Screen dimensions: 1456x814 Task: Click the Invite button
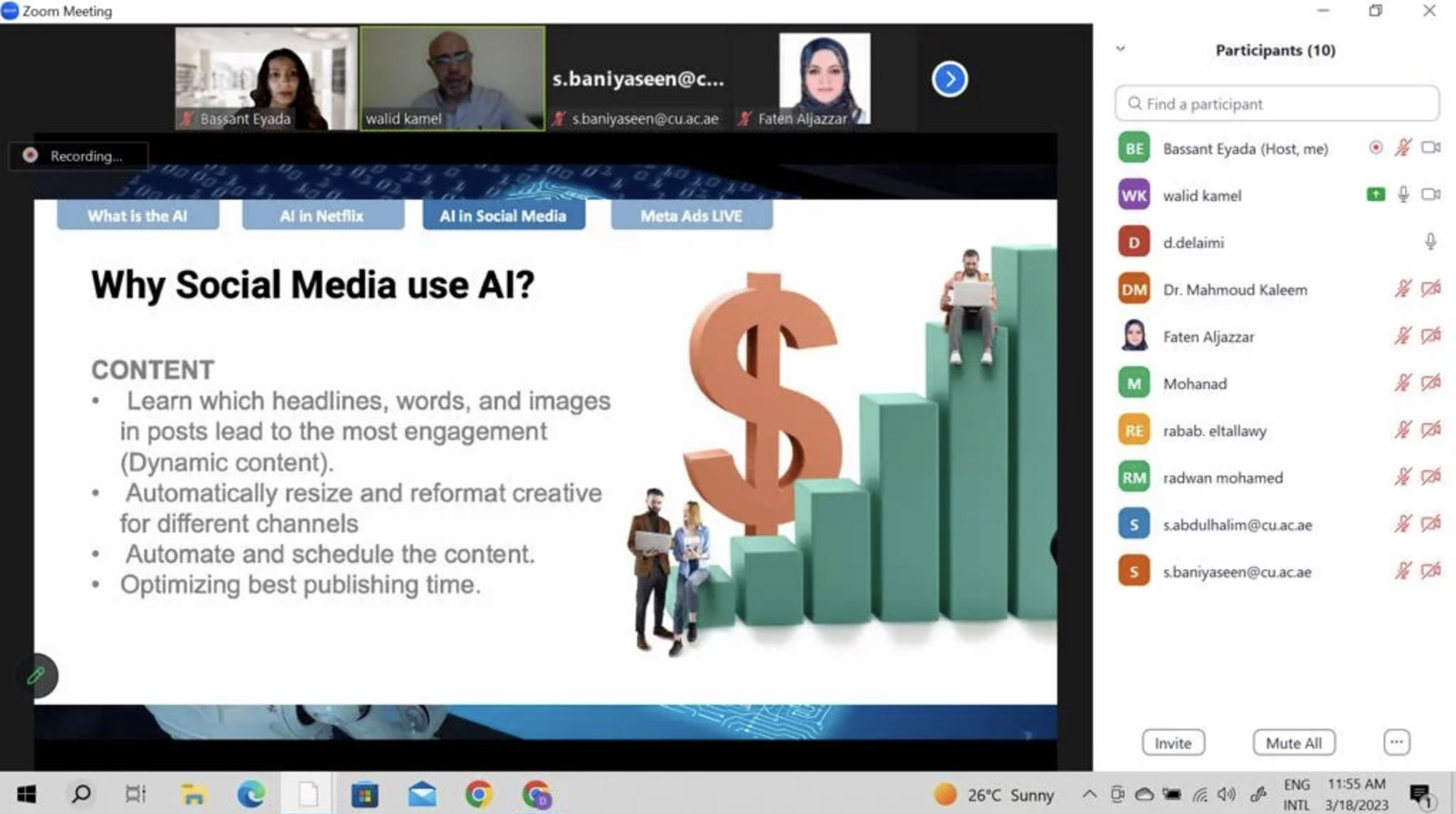coord(1173,743)
